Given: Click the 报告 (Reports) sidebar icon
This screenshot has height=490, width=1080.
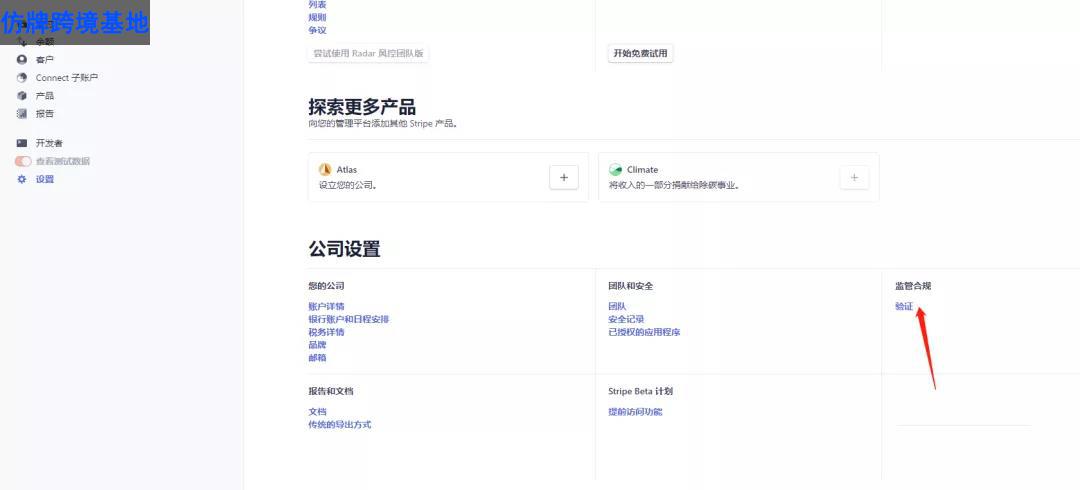Looking at the screenshot, I should (22, 114).
